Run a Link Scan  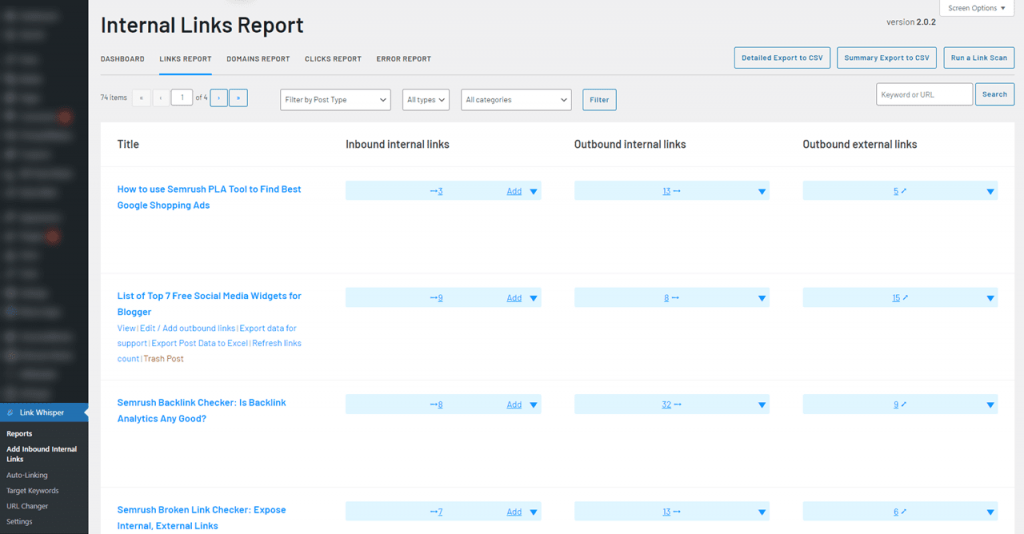click(978, 57)
